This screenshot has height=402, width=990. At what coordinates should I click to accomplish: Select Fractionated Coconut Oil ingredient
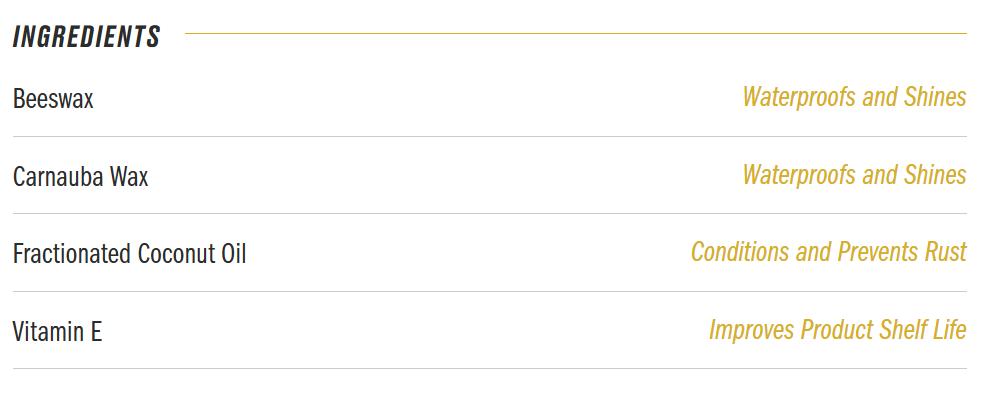point(129,254)
